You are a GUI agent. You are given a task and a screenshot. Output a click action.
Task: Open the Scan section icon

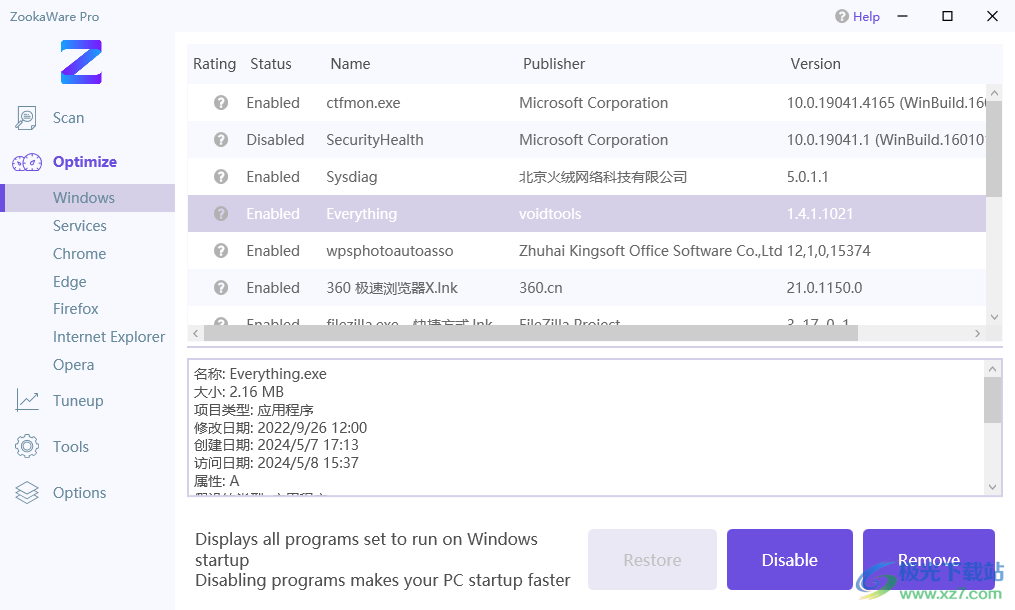pyautogui.click(x=27, y=118)
